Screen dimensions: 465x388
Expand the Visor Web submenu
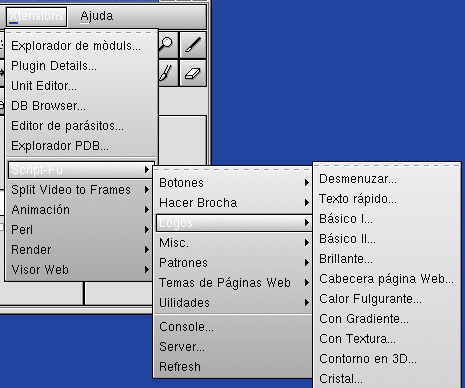[x=81, y=270]
